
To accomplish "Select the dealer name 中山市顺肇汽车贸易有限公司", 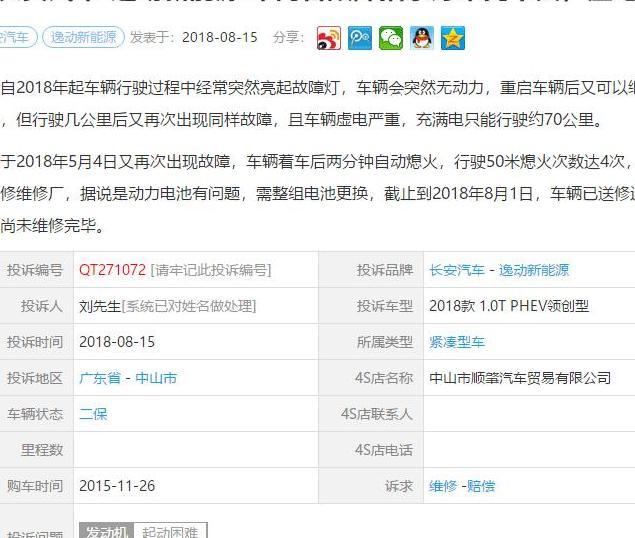I will [520, 378].
